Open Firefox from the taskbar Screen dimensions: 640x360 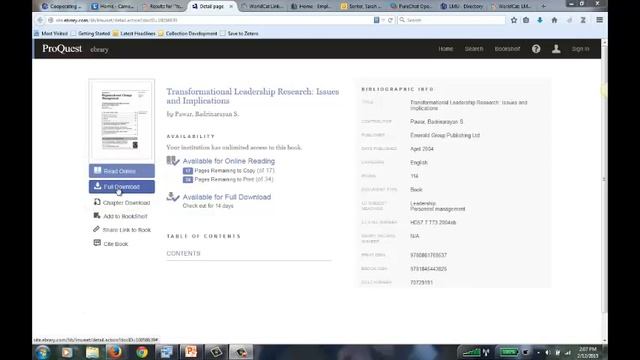pos(116,352)
